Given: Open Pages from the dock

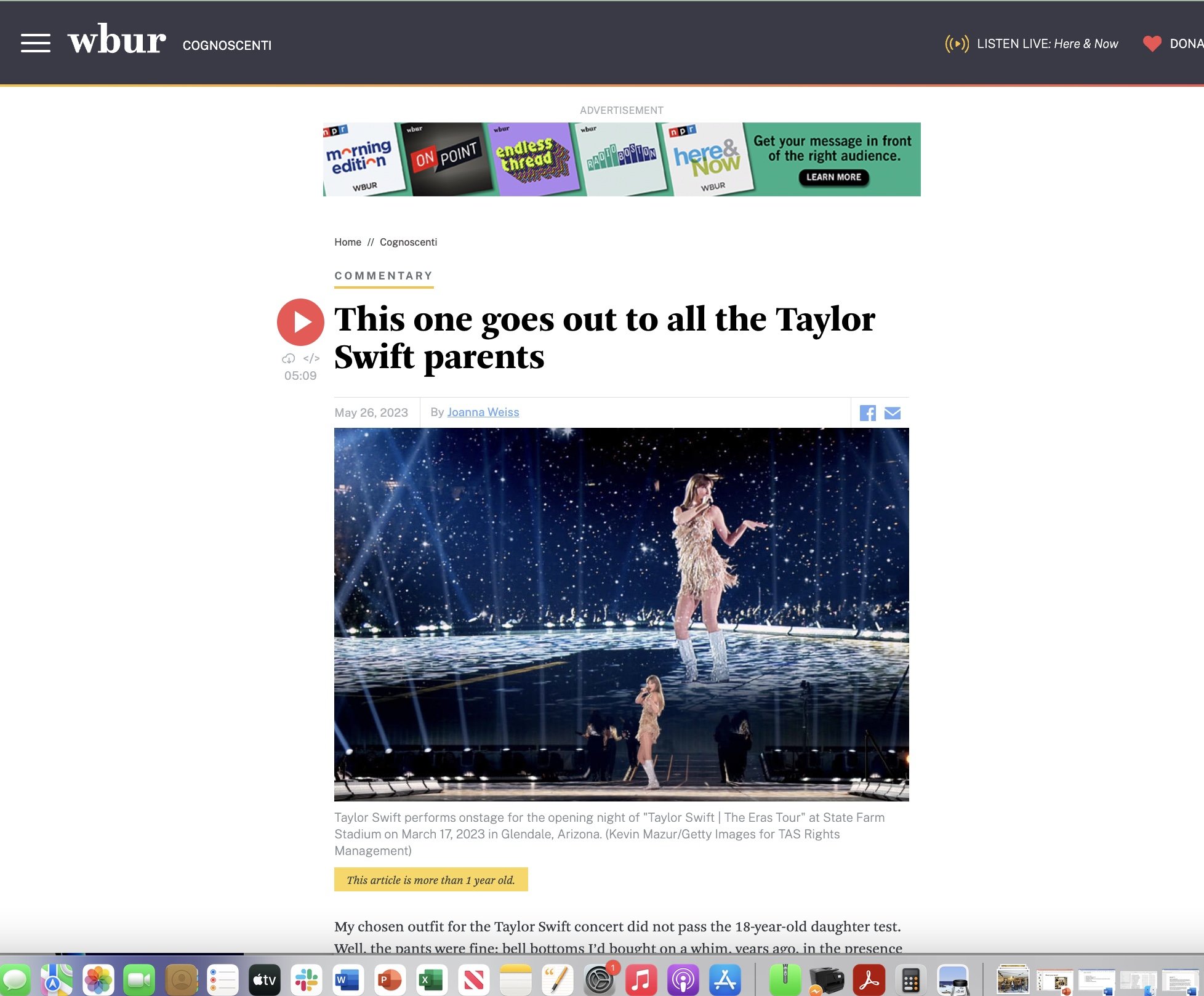Looking at the screenshot, I should (557, 979).
